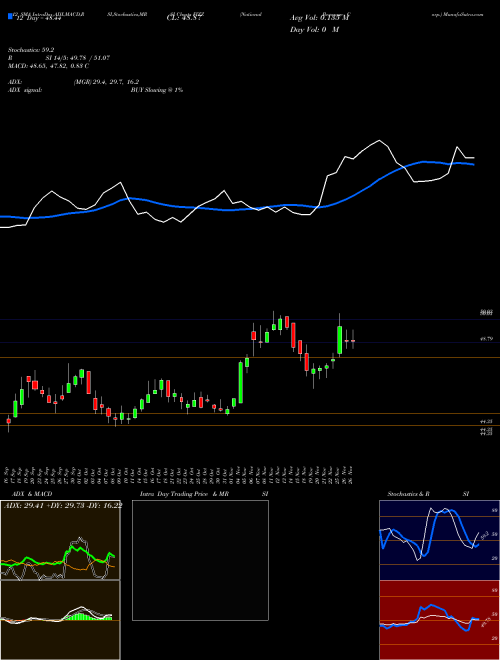The image size is (500, 660).
Task: Select the 'BUY Slowing @ 1%' signal text
Action: (x=157, y=90)
